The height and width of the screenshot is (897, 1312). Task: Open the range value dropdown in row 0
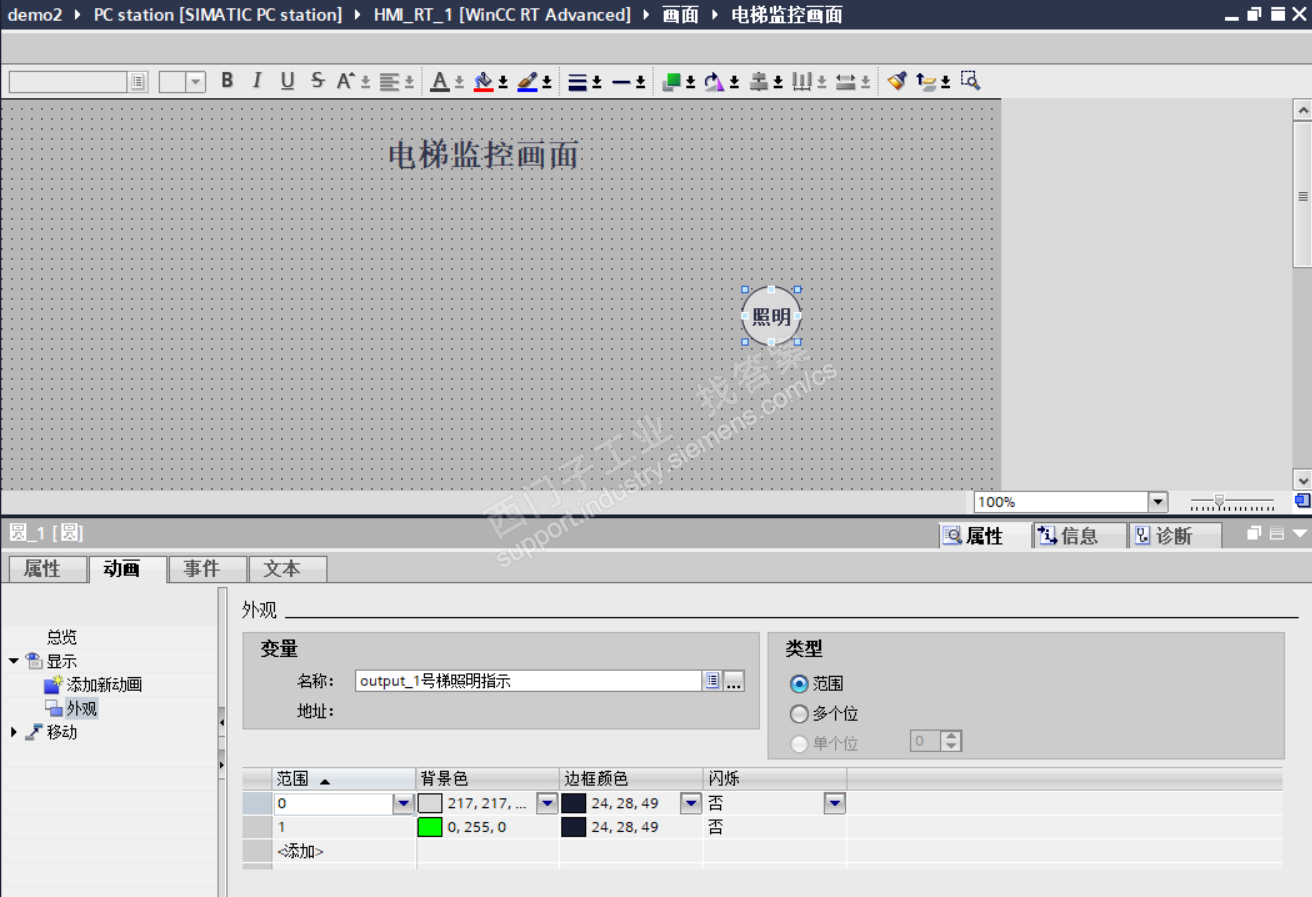click(x=403, y=803)
